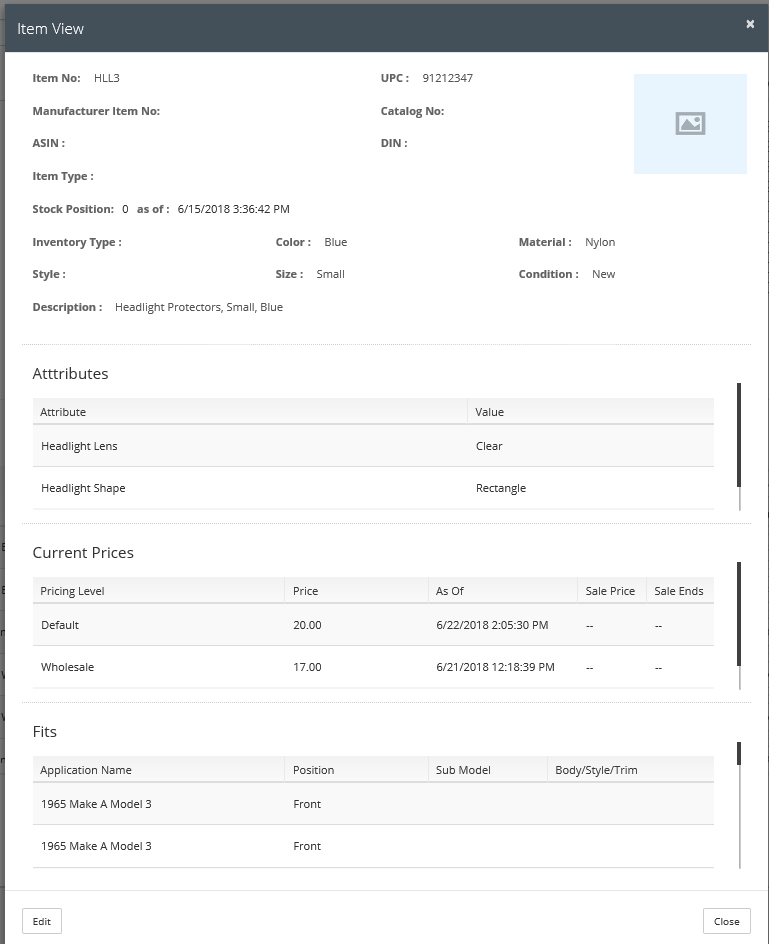Click the Position column header
This screenshot has height=944, width=769.
coord(356,770)
